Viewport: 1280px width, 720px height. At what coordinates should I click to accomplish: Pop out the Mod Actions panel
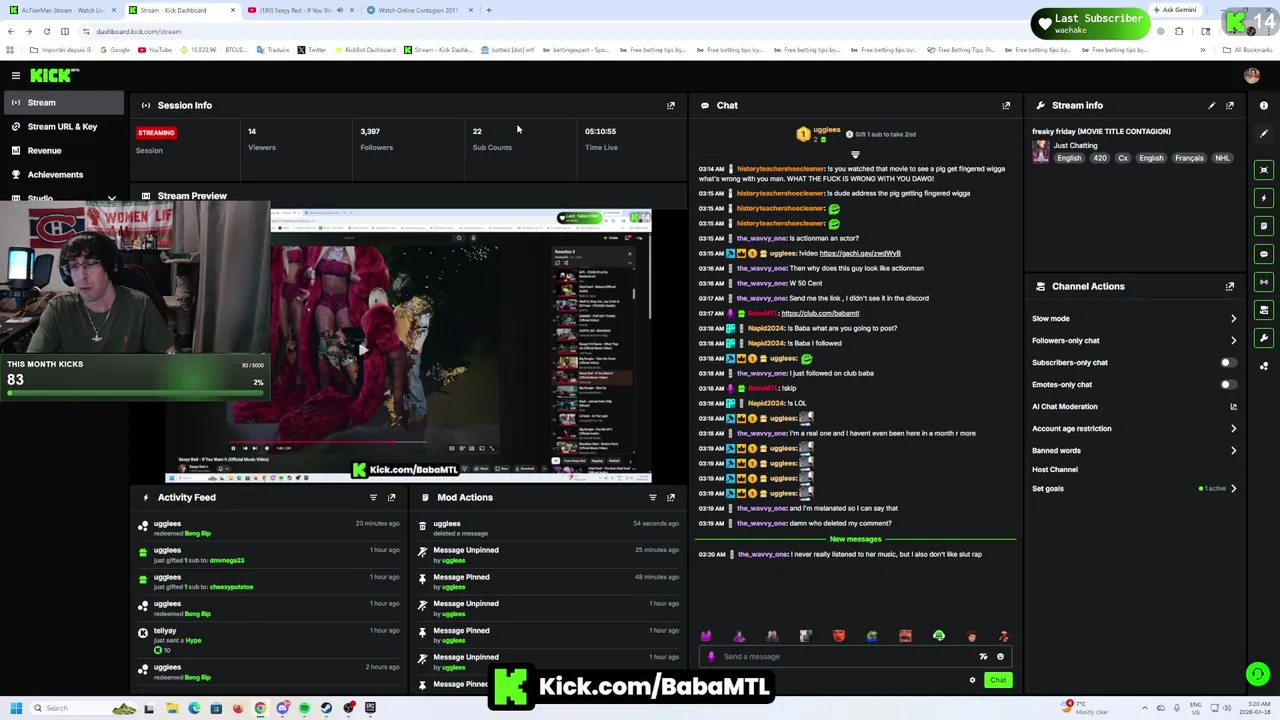[671, 497]
